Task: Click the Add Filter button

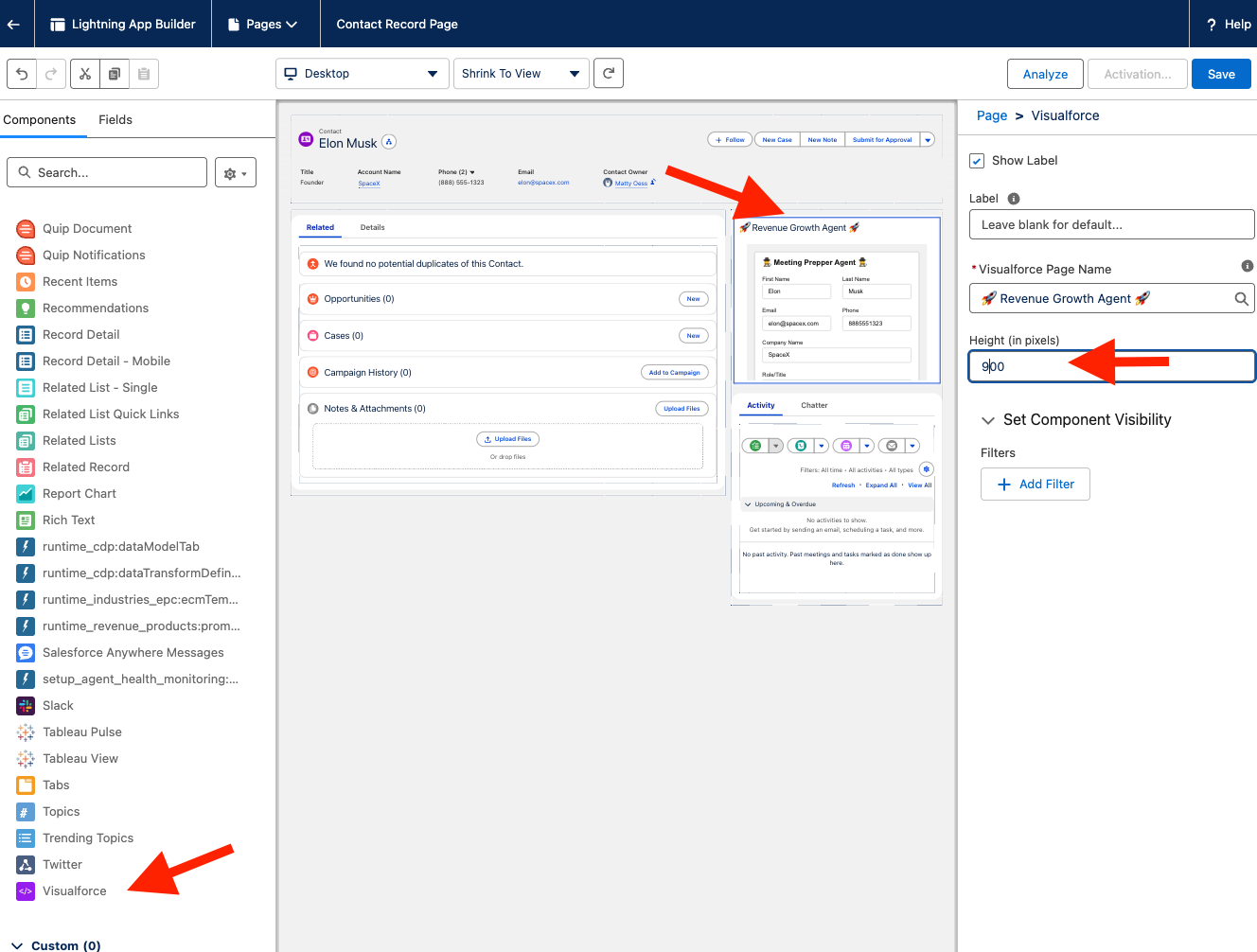Action: tap(1035, 484)
